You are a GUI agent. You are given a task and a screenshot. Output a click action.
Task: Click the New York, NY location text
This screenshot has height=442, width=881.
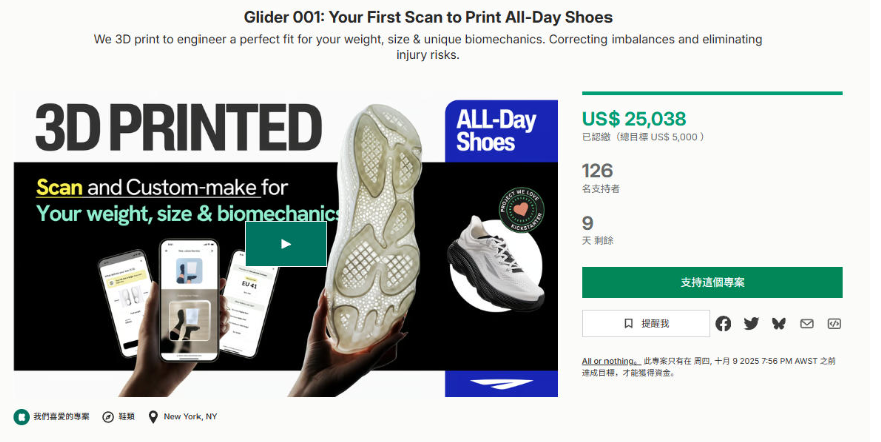190,417
